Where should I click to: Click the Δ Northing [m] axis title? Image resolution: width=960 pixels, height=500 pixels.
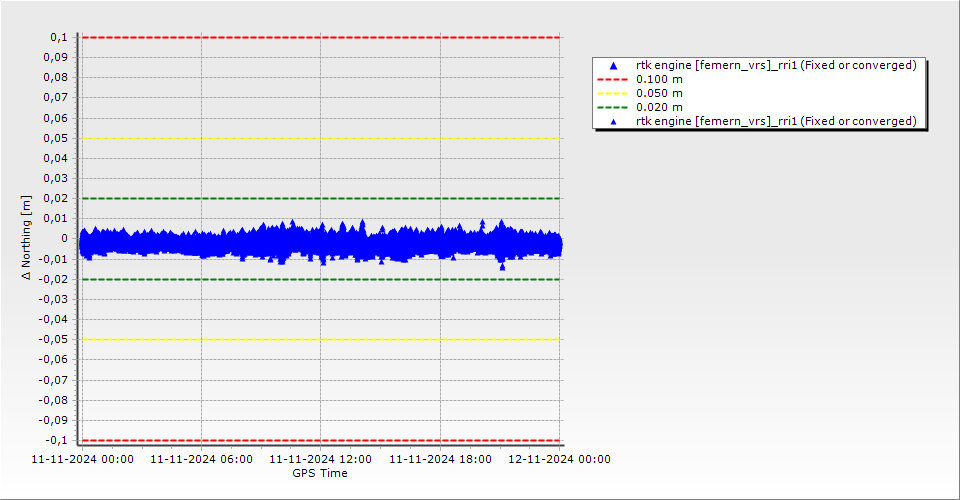[27, 238]
